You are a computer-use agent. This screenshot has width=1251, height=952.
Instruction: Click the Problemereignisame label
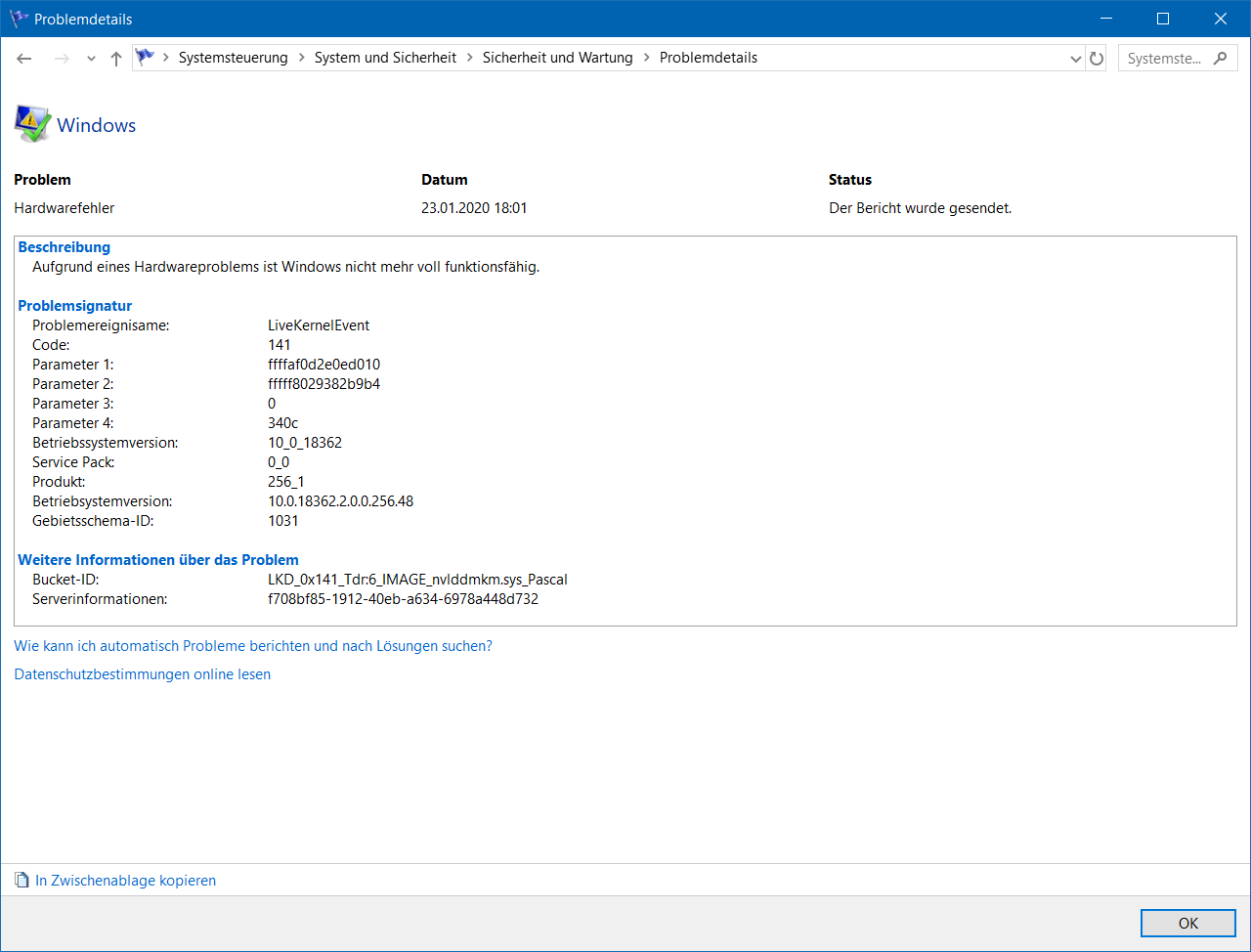[101, 325]
